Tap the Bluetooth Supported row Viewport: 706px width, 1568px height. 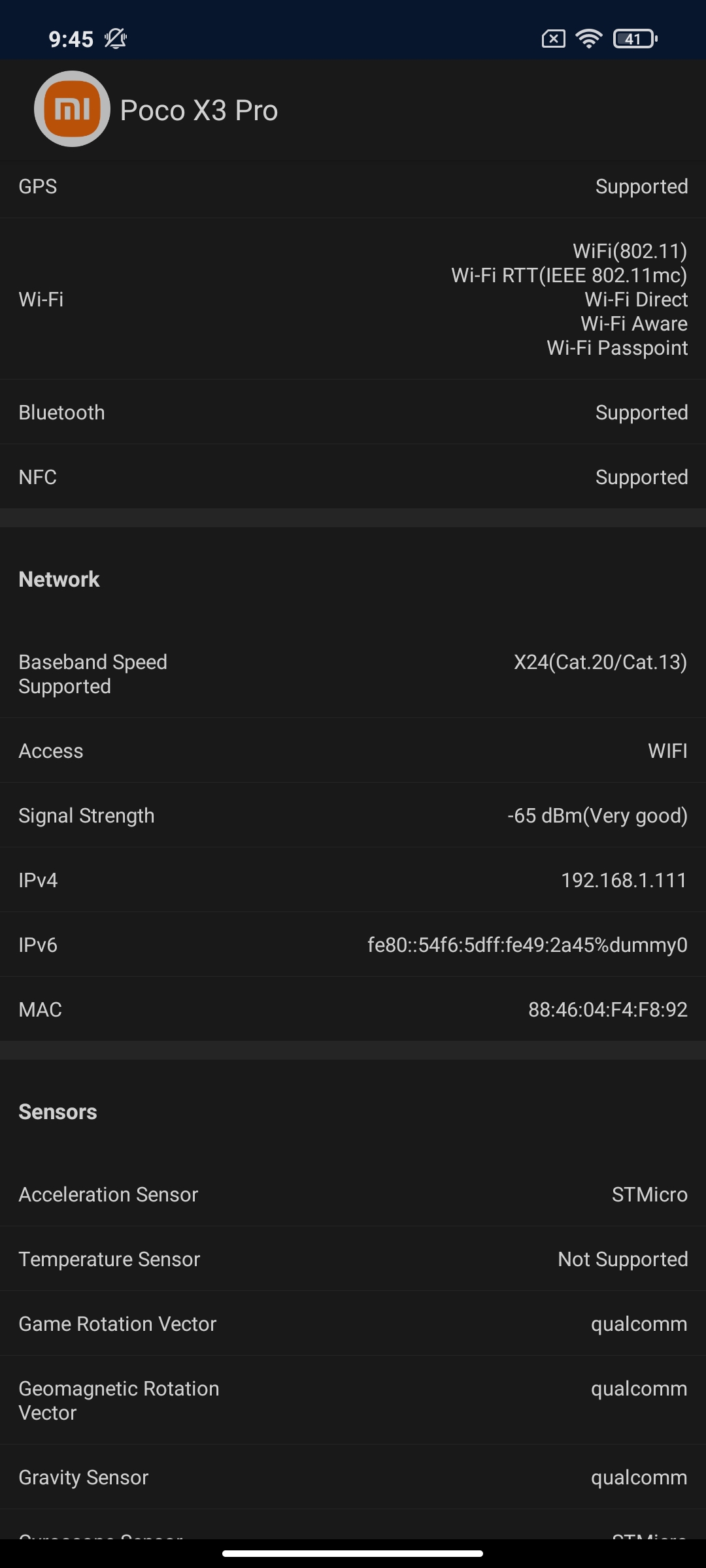353,413
